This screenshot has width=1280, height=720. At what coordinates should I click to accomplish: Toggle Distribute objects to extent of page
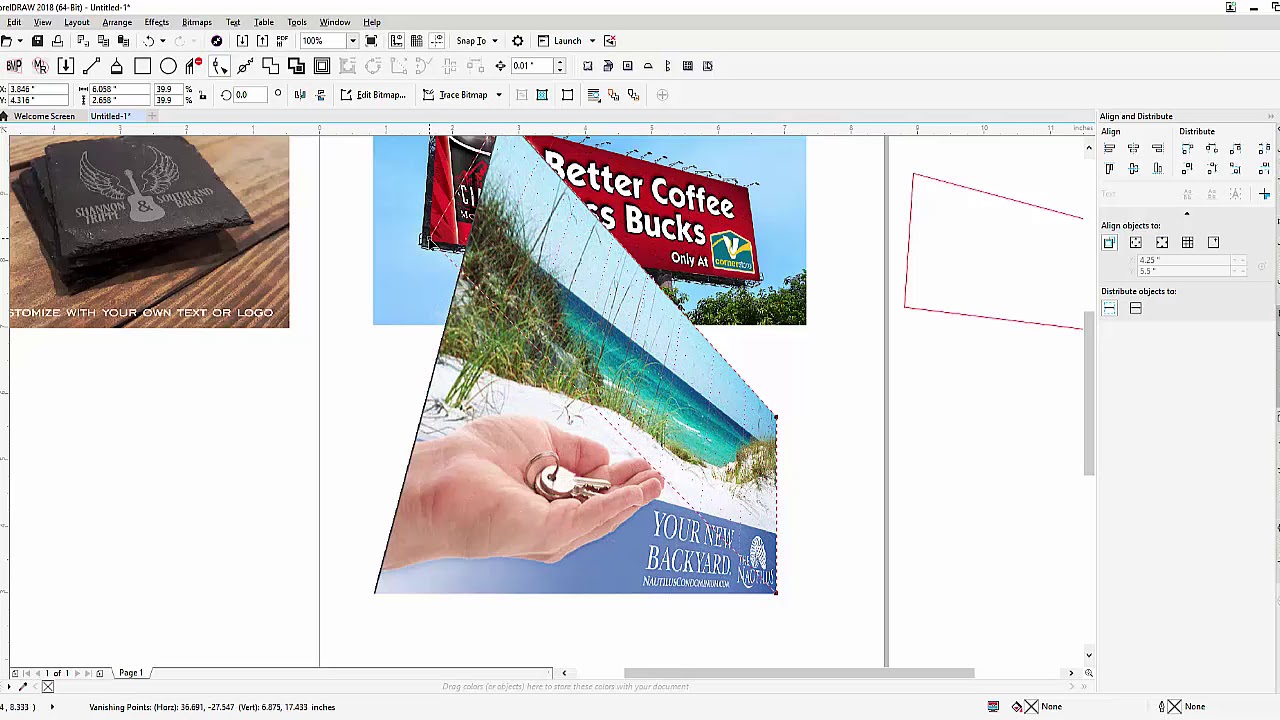click(x=1135, y=309)
